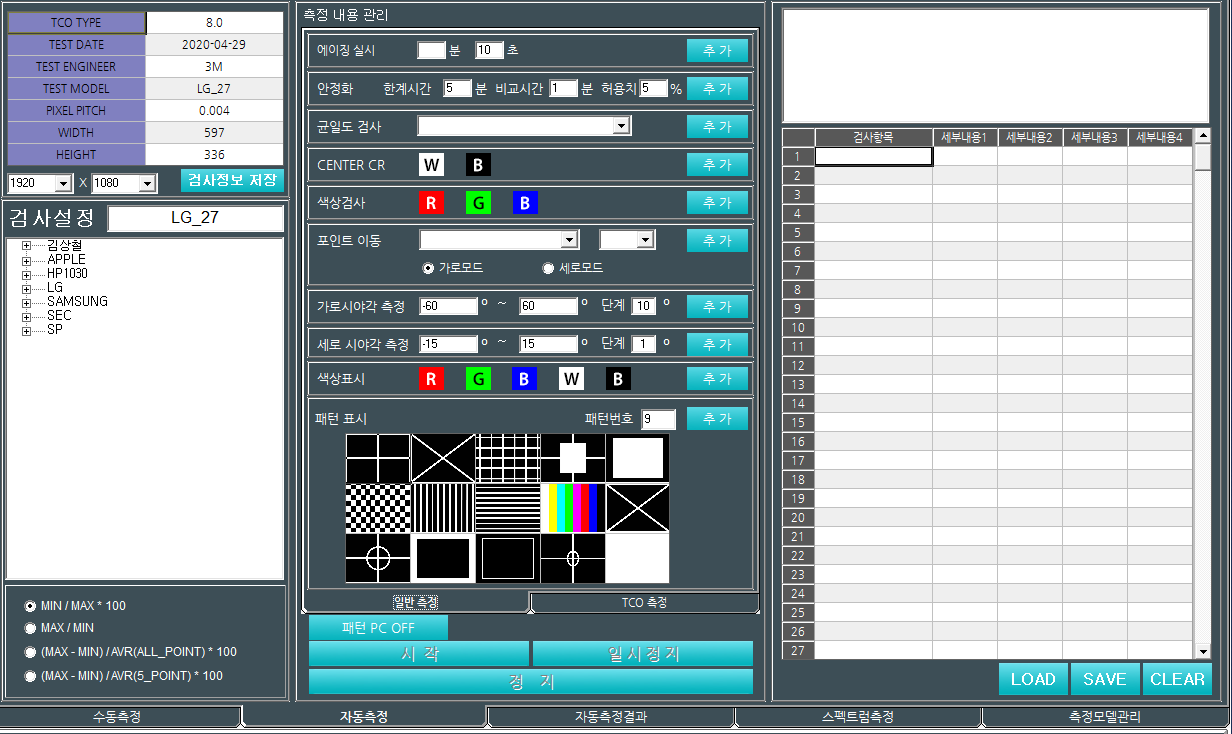Viewport: 1232px width, 734px height.
Task: Select the green G swatch in 색상검사 row
Action: 479,203
